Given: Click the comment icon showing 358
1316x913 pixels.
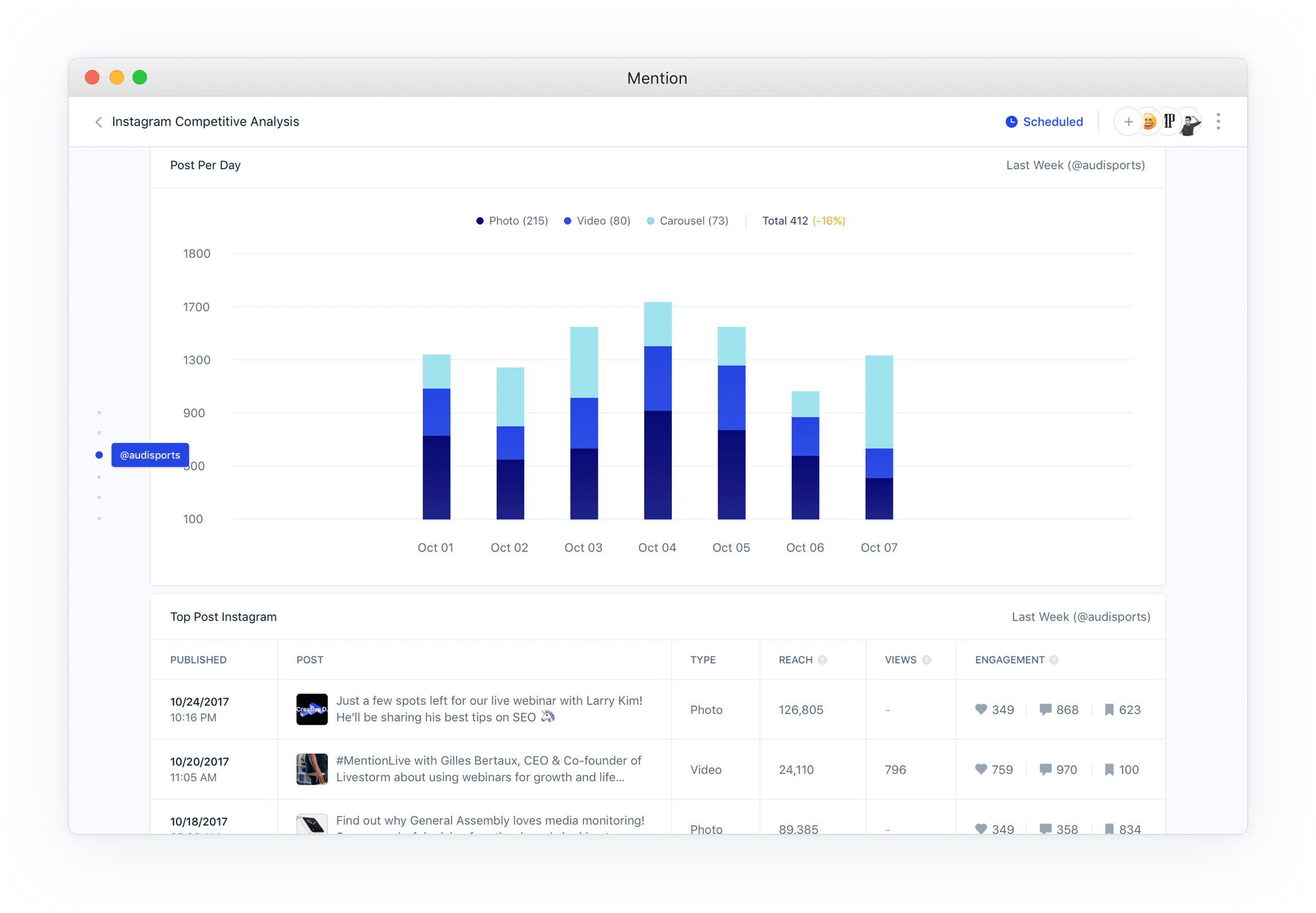Looking at the screenshot, I should click(x=1045, y=829).
